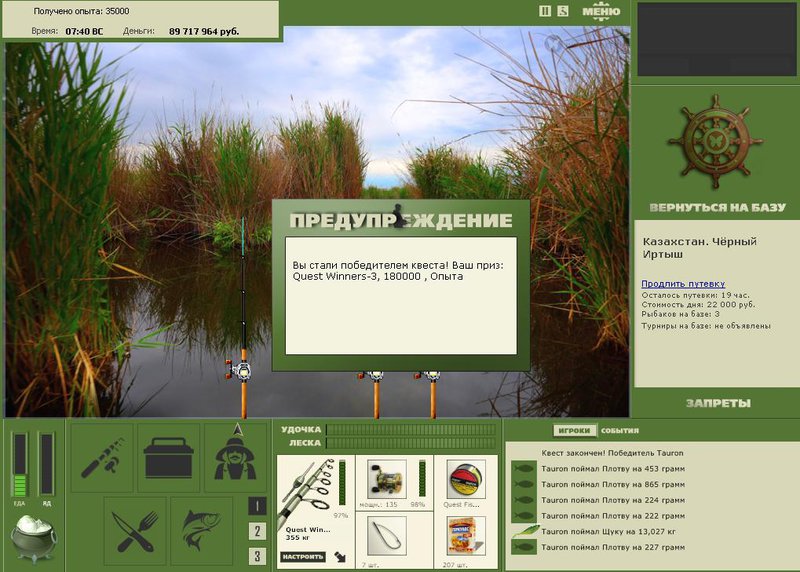Click the pike fish icon in log

525,531
